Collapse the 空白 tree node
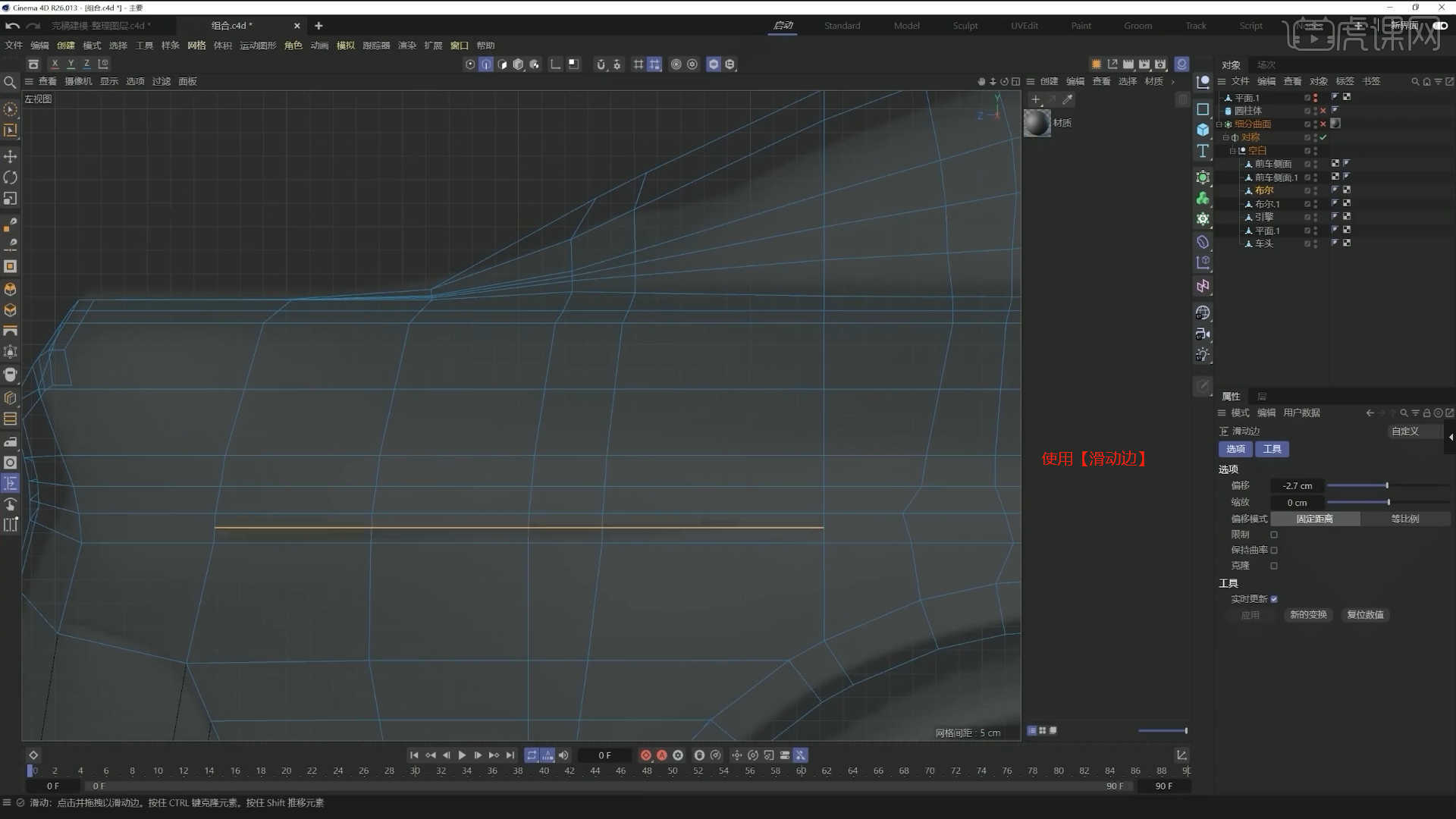The width and height of the screenshot is (1456, 819). 1232,151
